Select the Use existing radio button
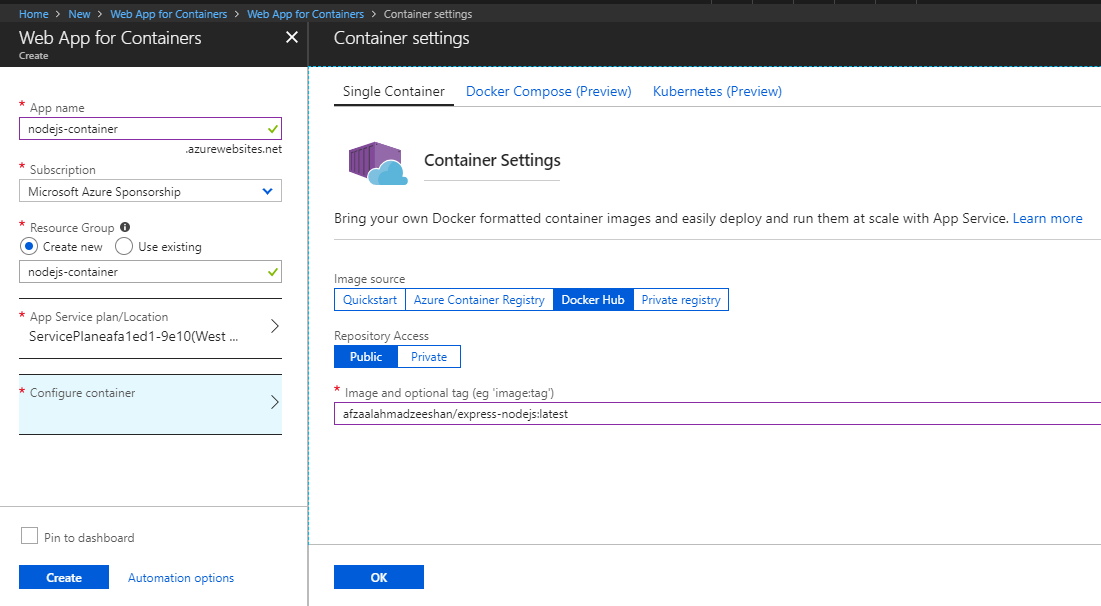1101x606 pixels. coord(124,246)
